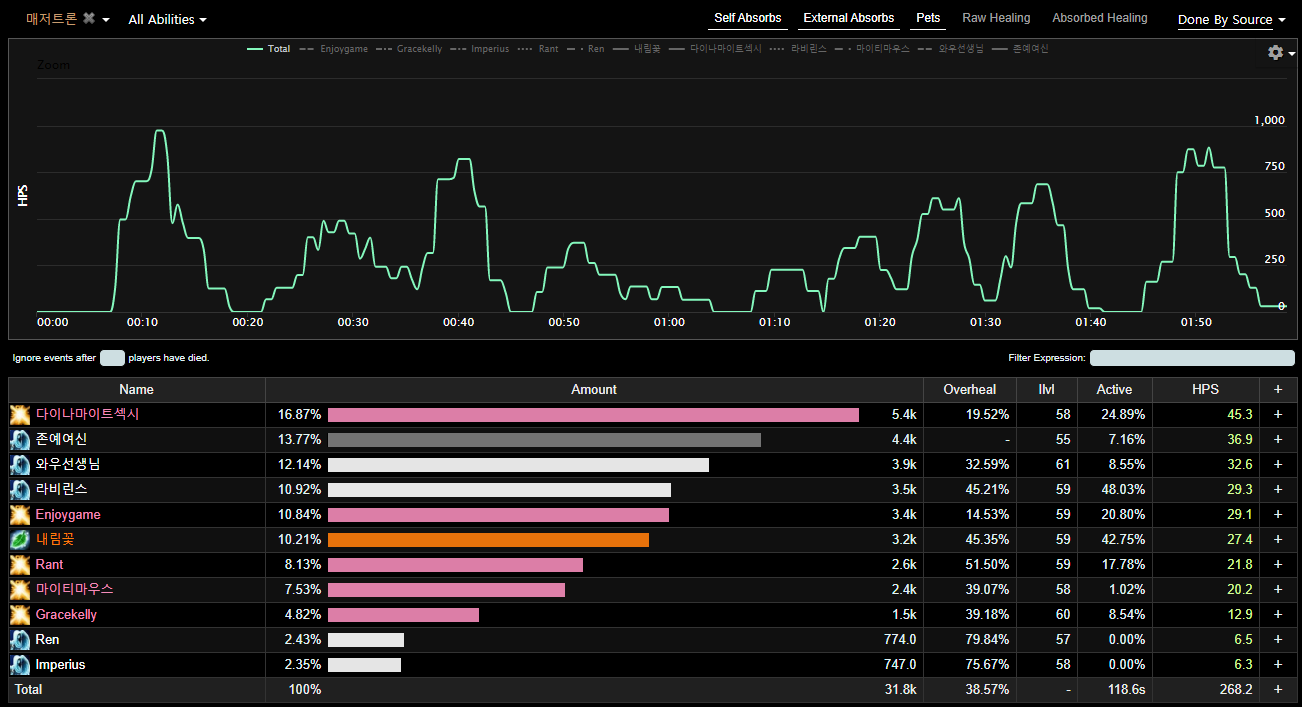Click the paladin class icon beside 다이나마이트섹시

click(x=20, y=415)
